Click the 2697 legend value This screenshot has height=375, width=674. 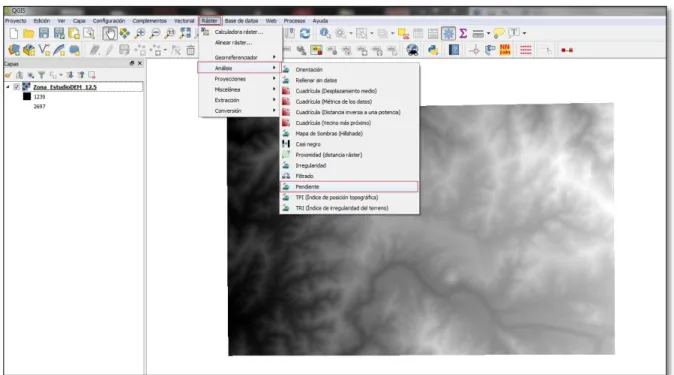click(x=39, y=106)
